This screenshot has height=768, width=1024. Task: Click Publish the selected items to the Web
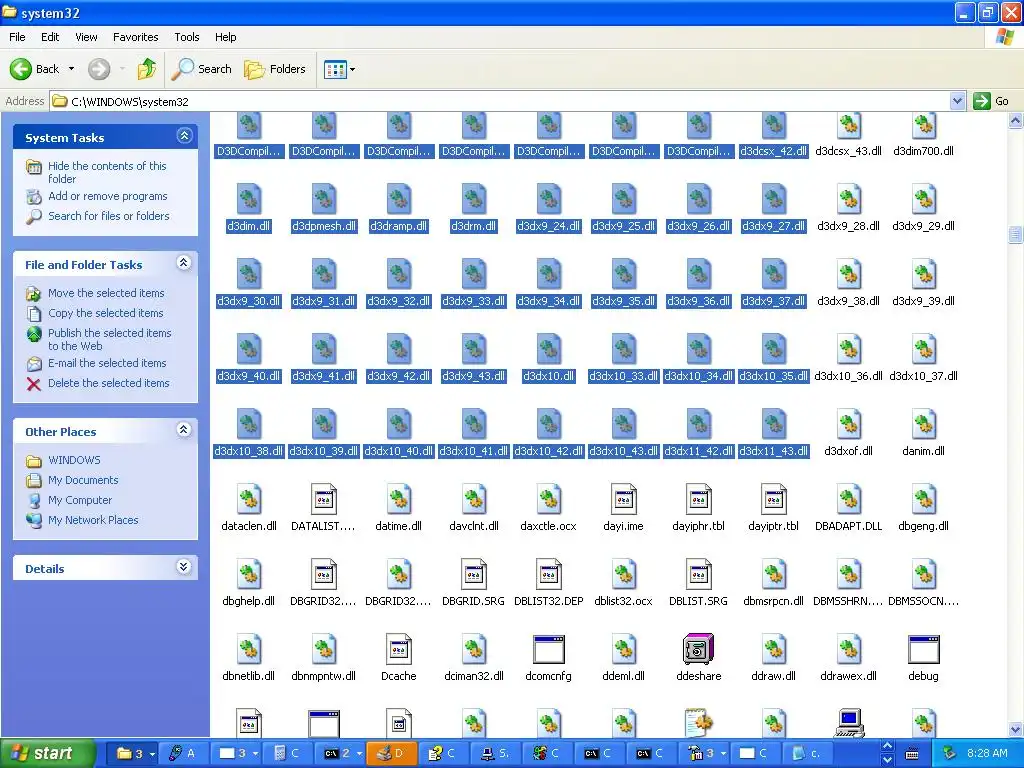(x=109, y=340)
